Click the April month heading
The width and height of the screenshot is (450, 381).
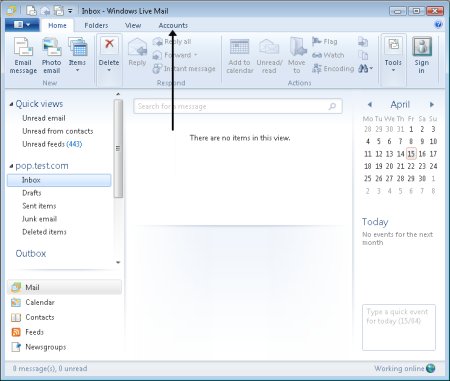(x=400, y=105)
